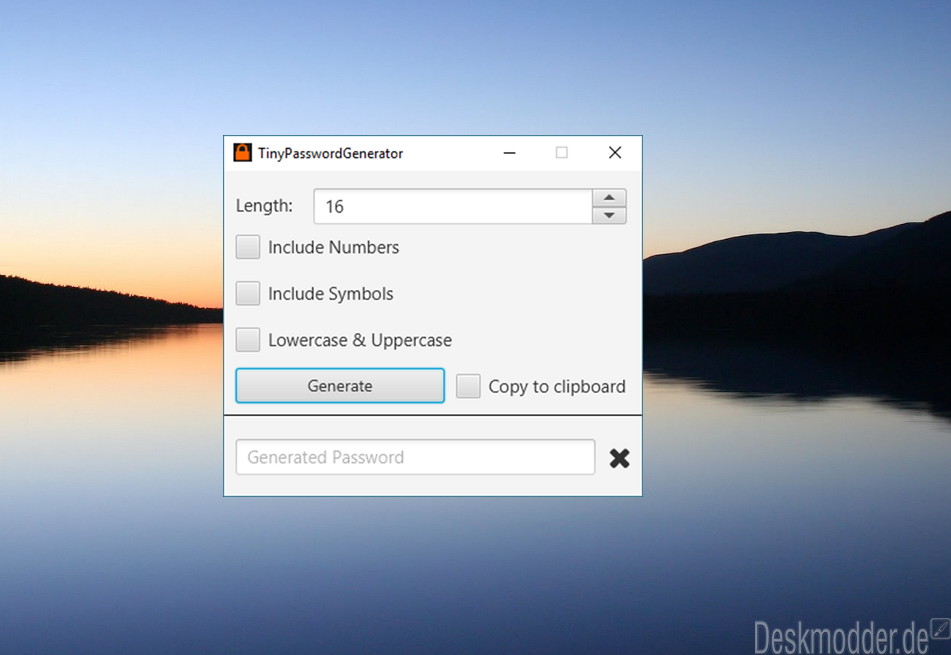Enable the Include Symbols checkbox
Image resolution: width=951 pixels, height=655 pixels.
(x=248, y=294)
